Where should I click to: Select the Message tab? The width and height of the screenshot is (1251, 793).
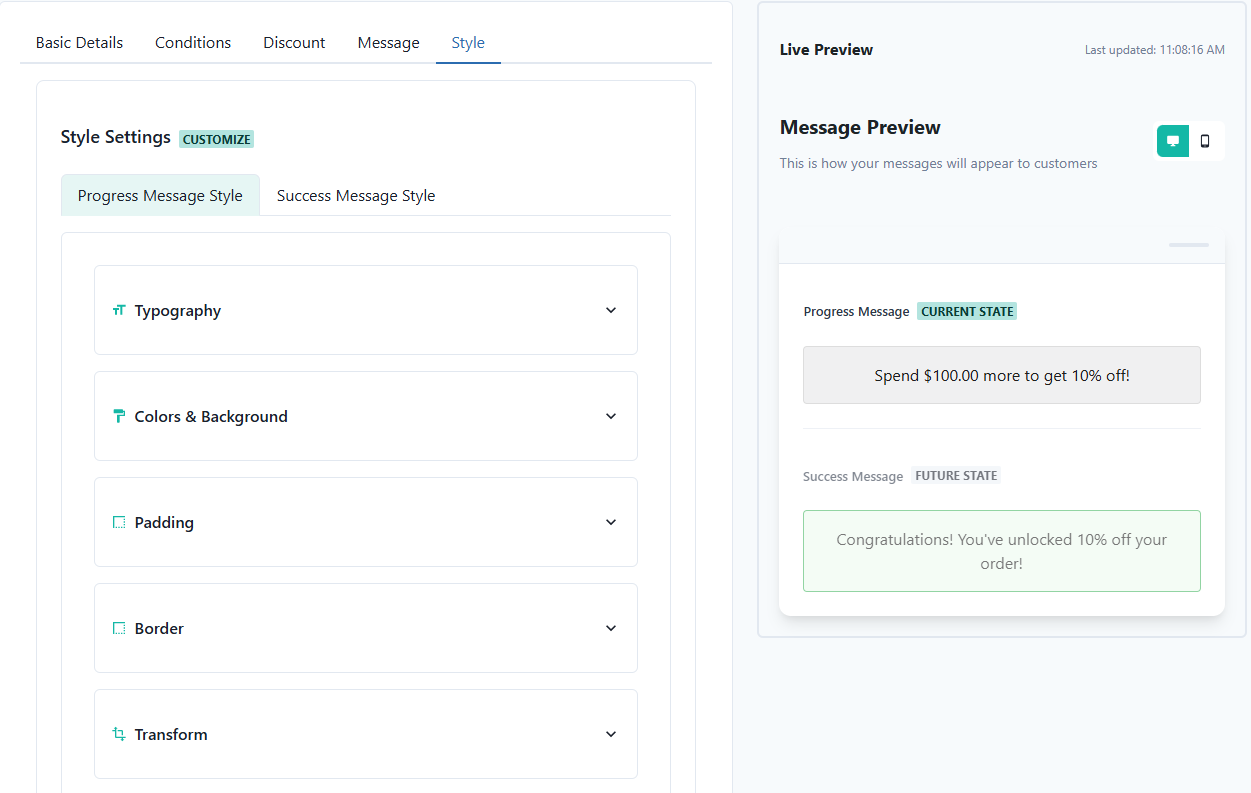tap(389, 43)
